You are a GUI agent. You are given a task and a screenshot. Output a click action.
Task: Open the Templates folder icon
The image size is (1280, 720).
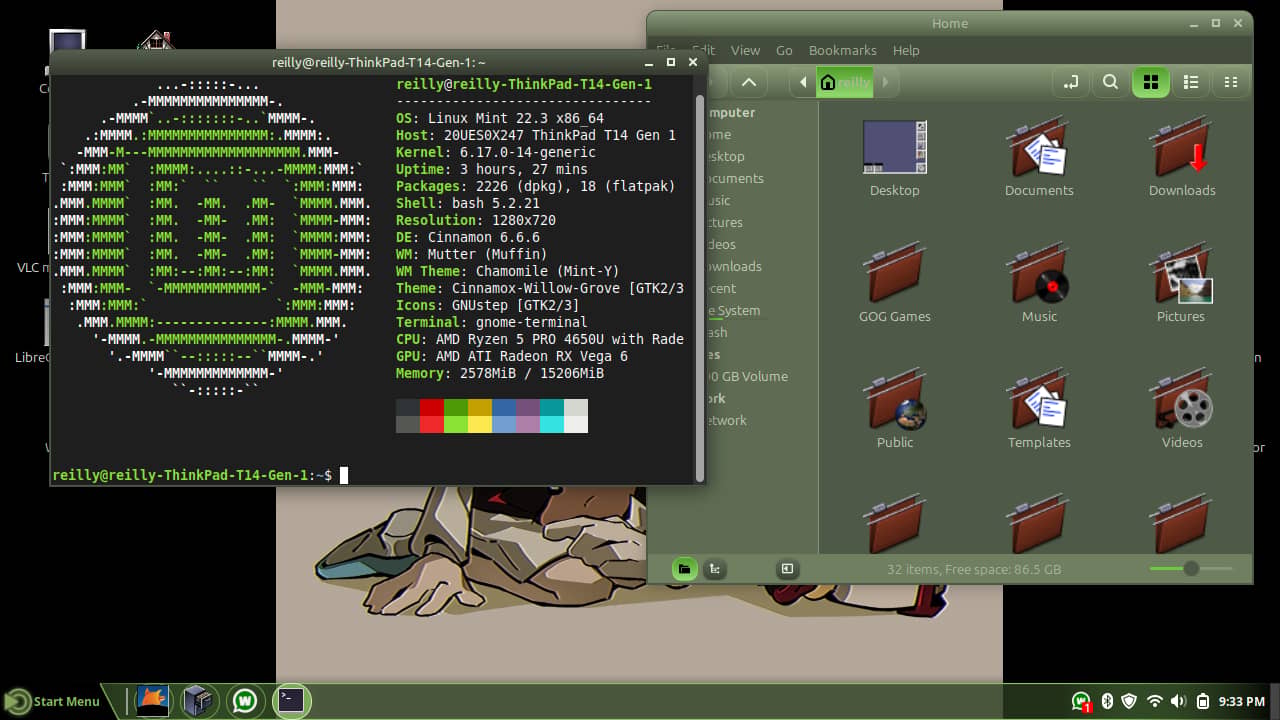pyautogui.click(x=1038, y=399)
